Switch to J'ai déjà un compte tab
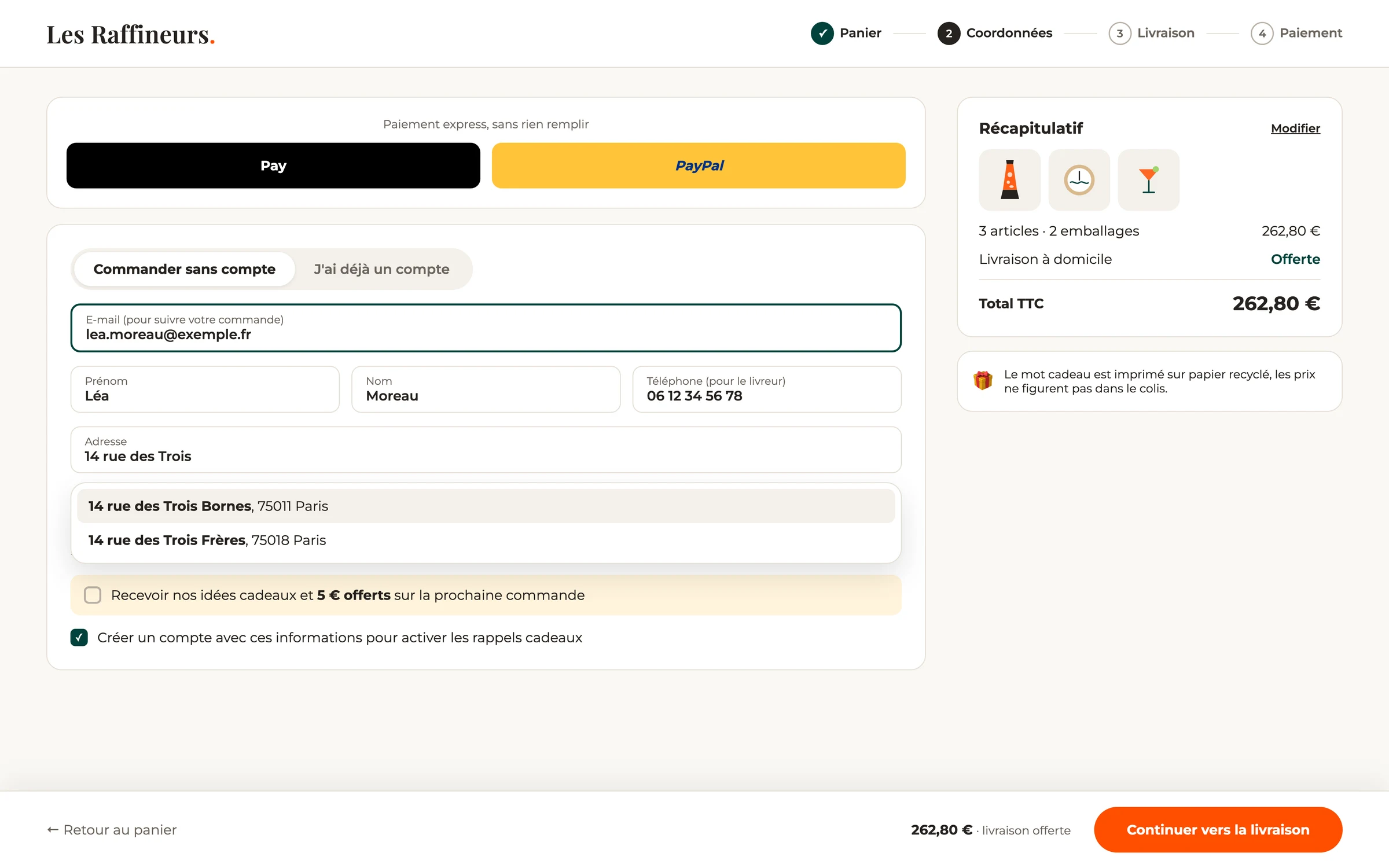Screen dimensions: 1389x868 [381, 269]
